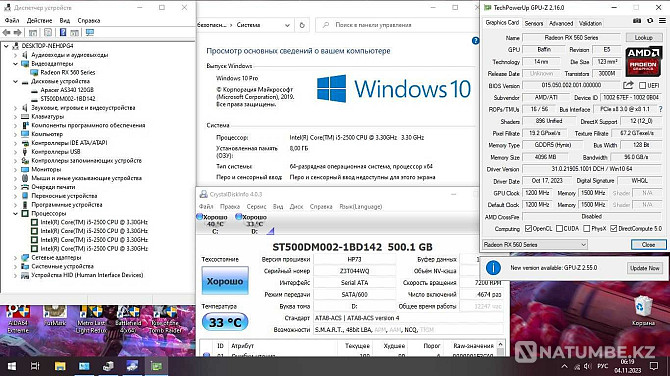Click the РУС language indicator on the taskbar

tap(602, 366)
